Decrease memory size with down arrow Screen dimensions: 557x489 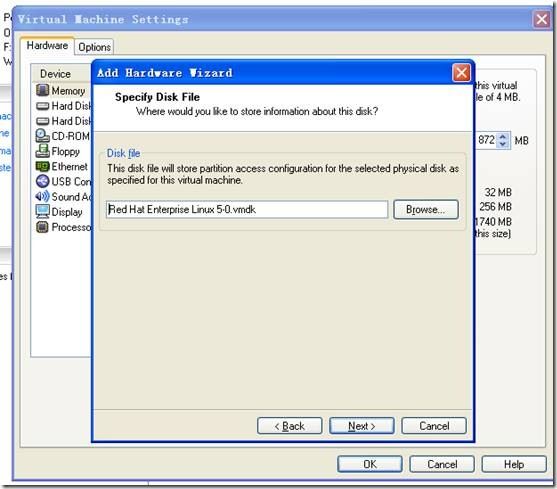pyautogui.click(x=503, y=144)
